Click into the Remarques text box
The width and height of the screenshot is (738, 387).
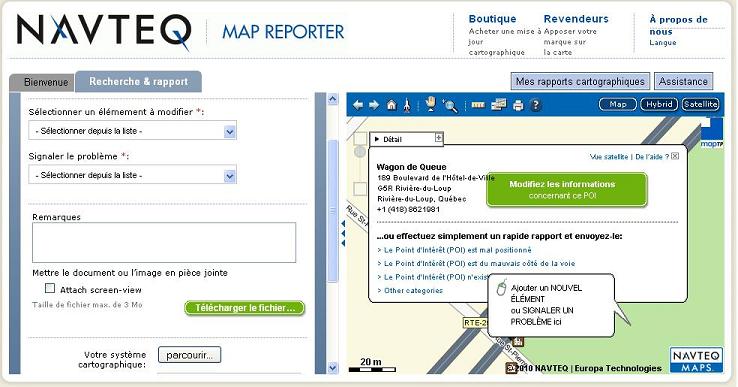164,242
